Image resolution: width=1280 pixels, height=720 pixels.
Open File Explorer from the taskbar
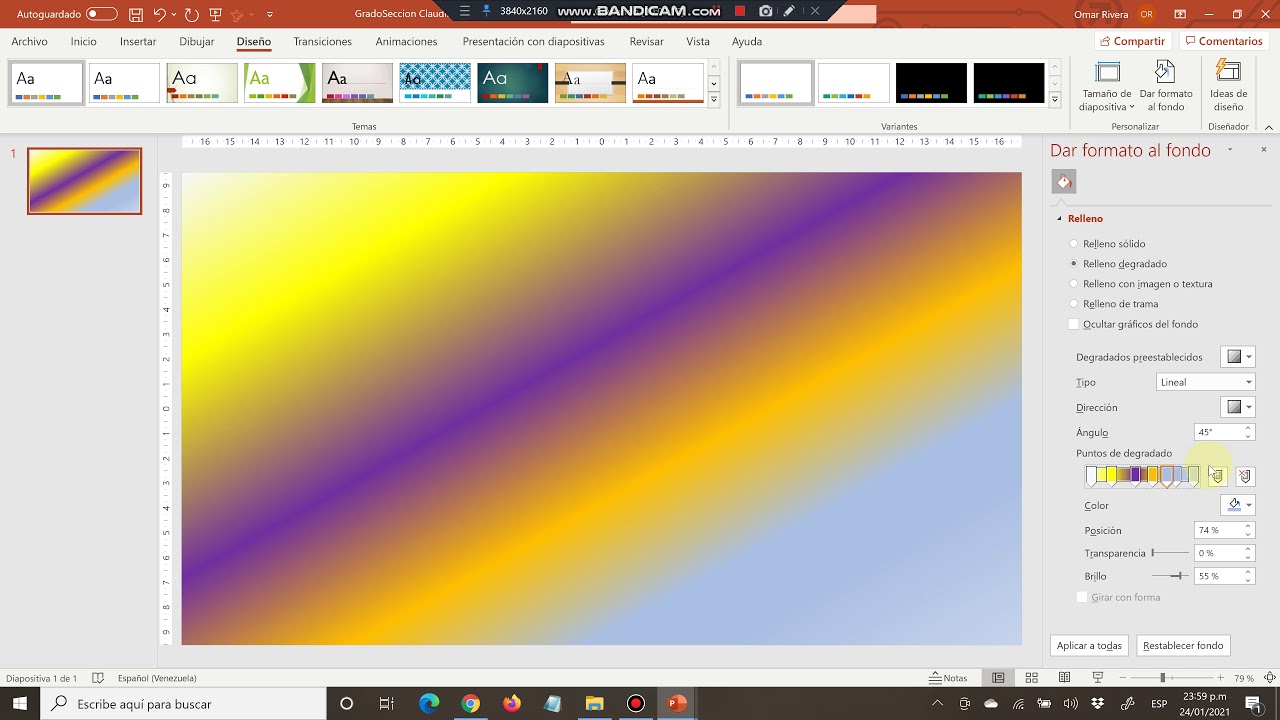coord(594,704)
